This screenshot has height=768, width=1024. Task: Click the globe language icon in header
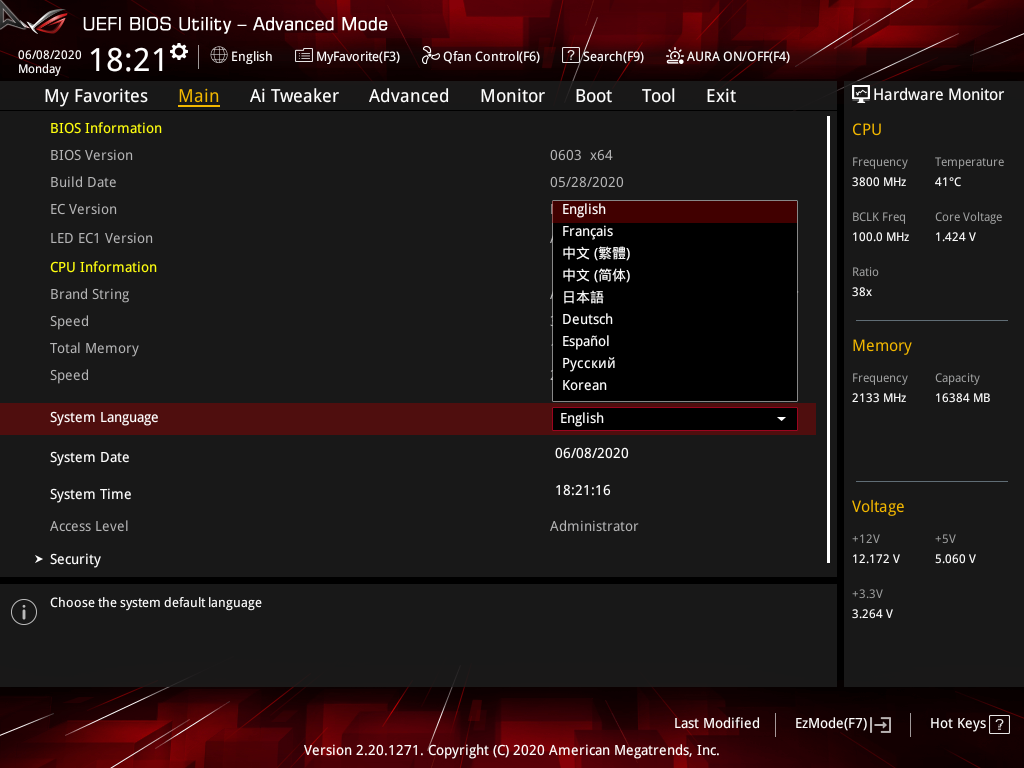[x=219, y=56]
